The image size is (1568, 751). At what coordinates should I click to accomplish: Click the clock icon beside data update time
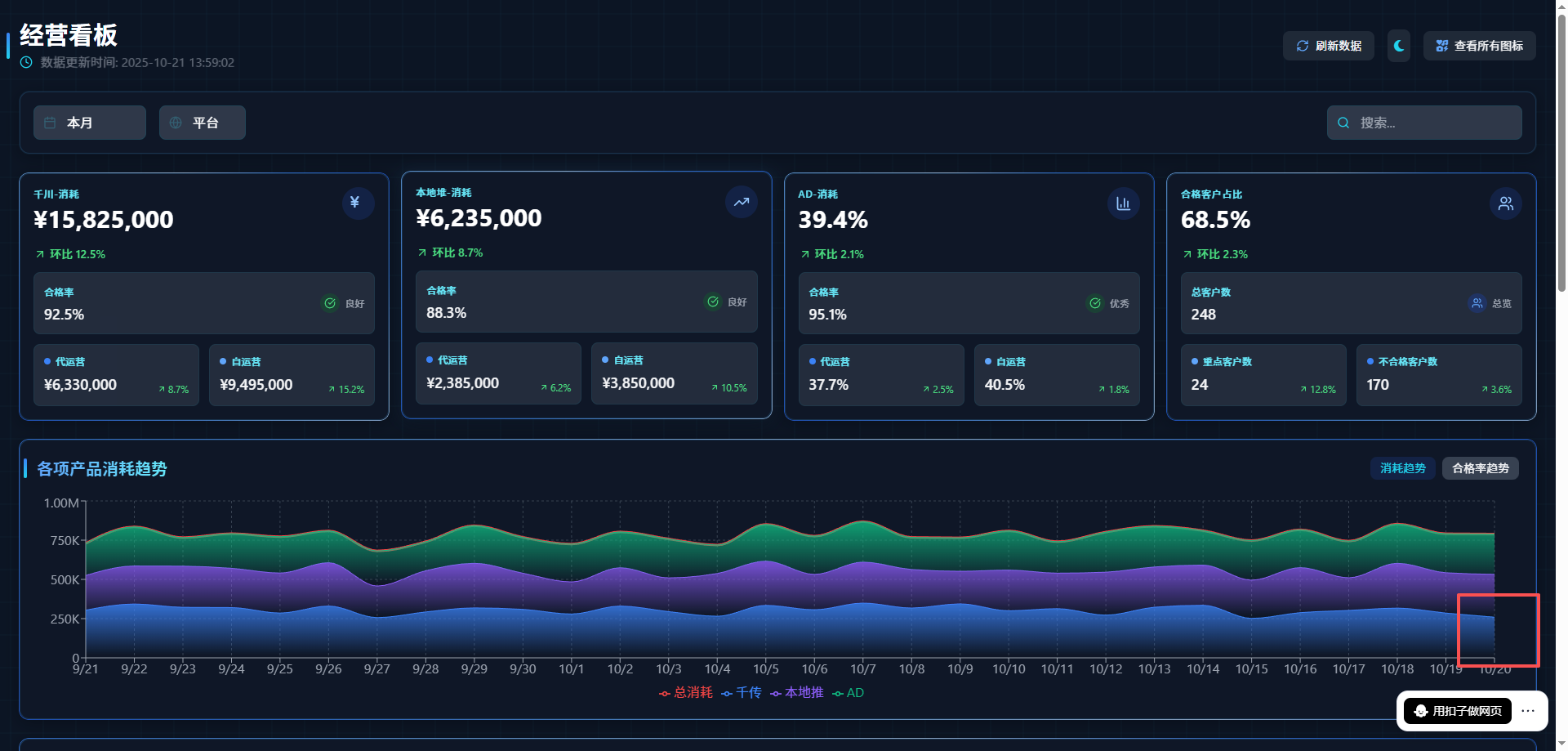[x=26, y=63]
